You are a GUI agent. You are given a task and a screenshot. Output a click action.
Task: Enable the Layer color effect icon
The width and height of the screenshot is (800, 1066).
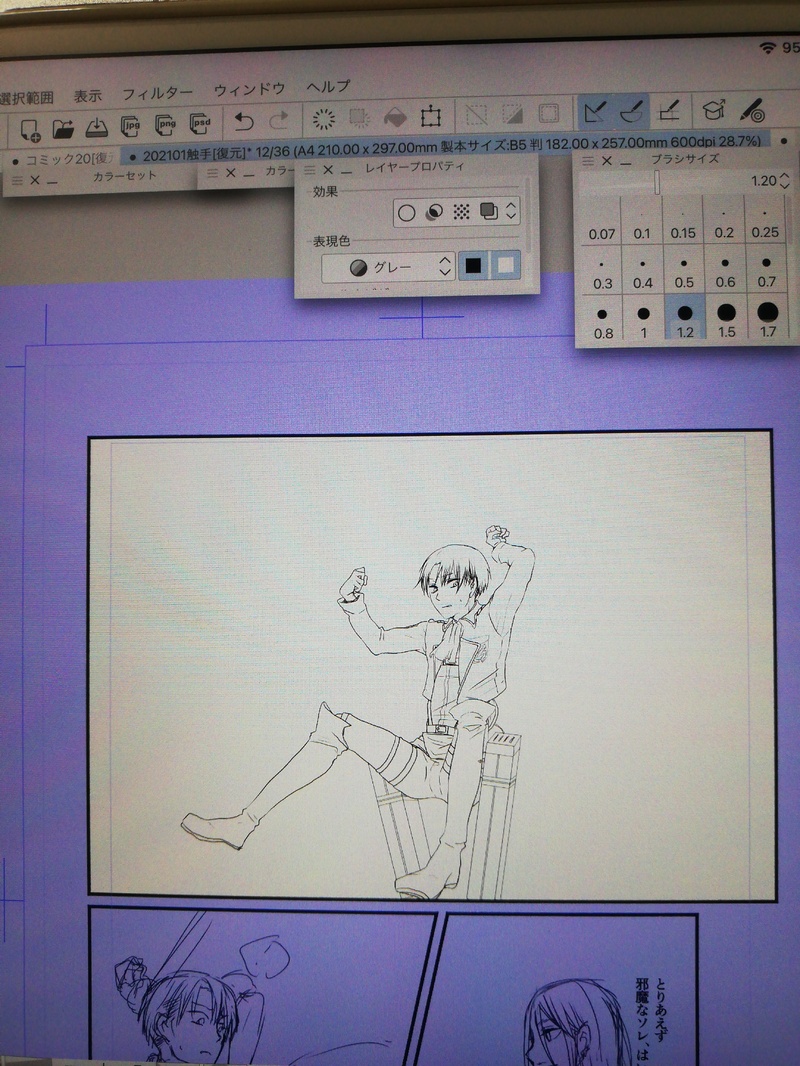(489, 211)
